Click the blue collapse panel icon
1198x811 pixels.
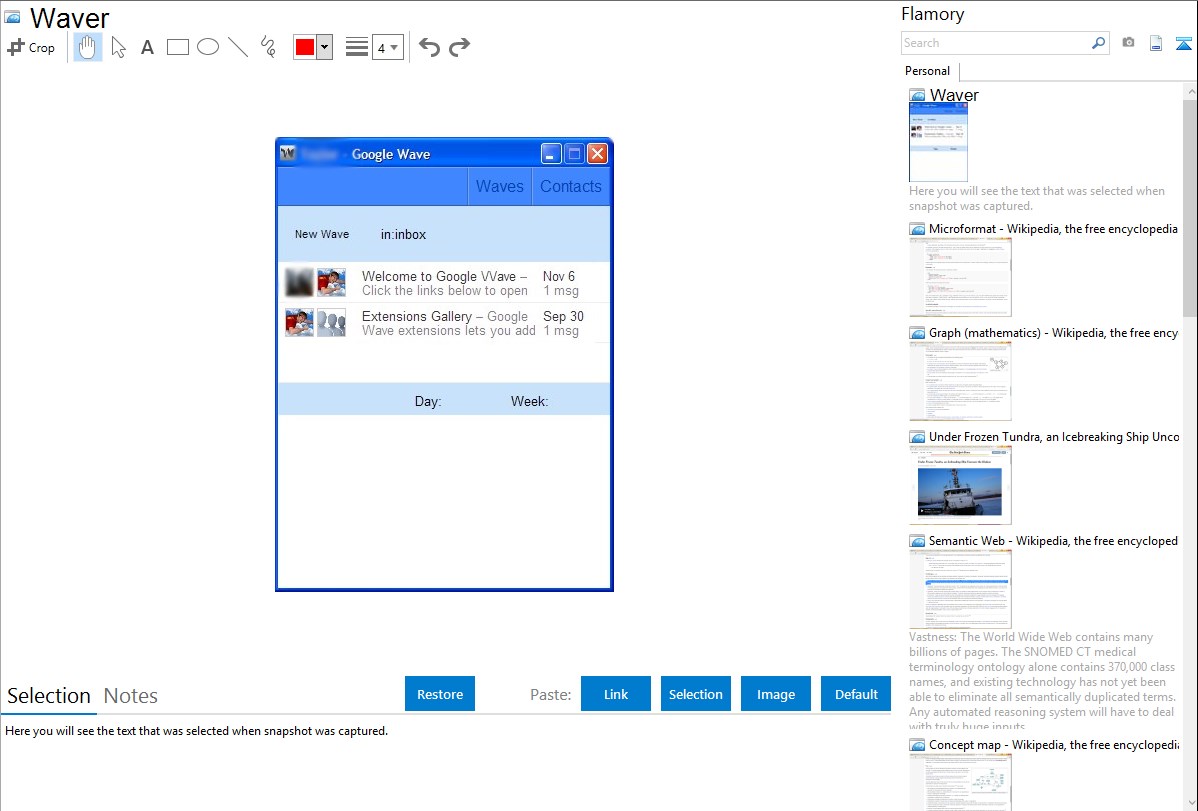[1183, 43]
